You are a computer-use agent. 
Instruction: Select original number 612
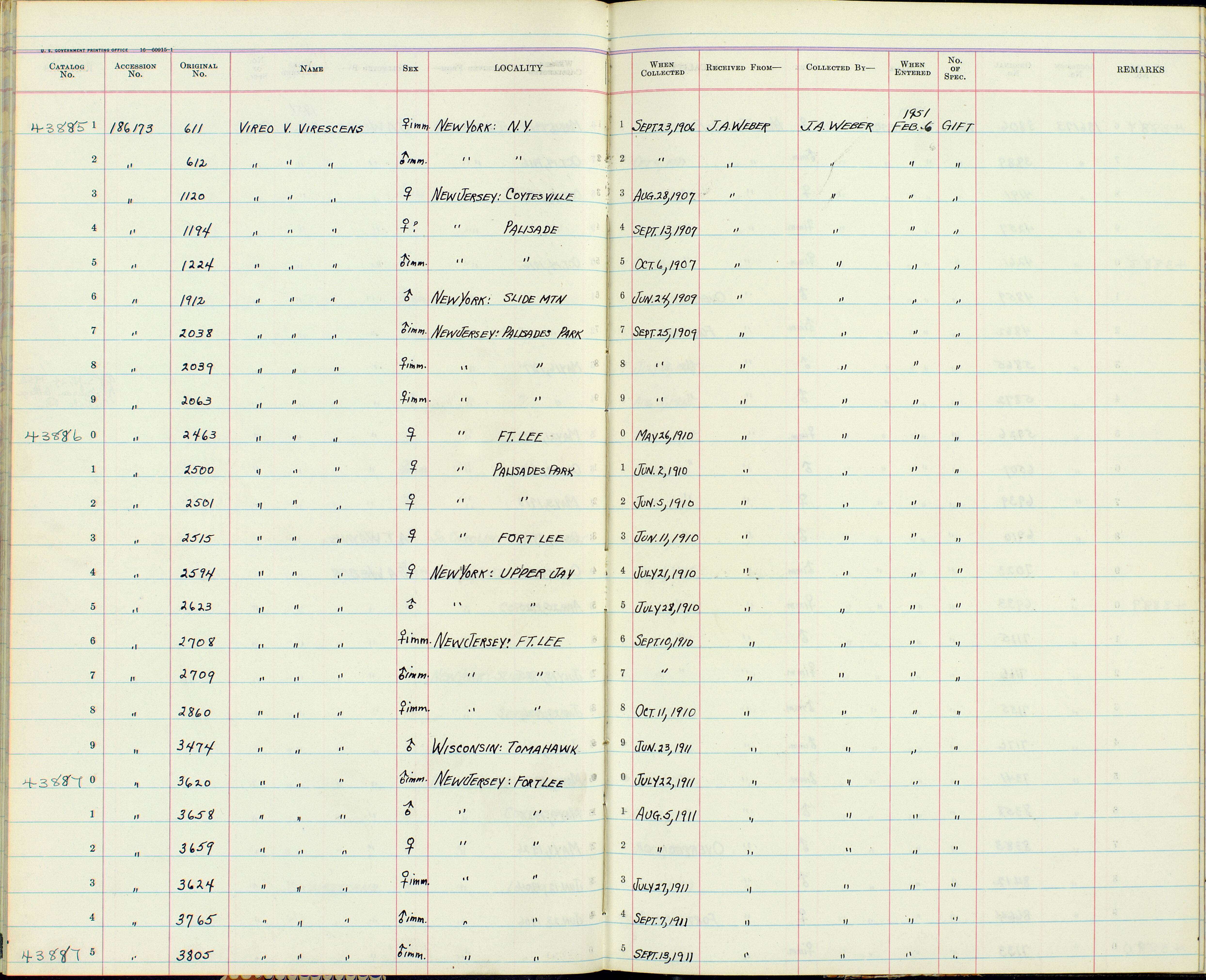tap(197, 163)
